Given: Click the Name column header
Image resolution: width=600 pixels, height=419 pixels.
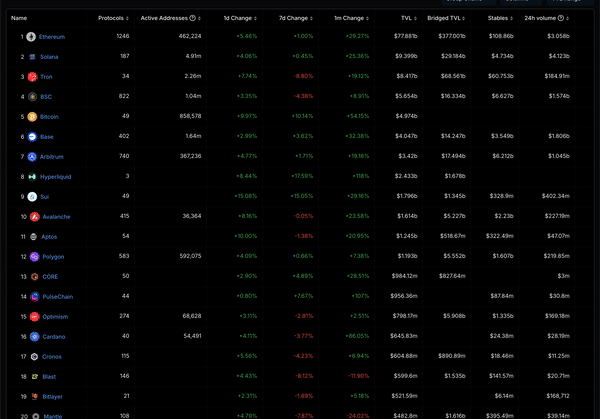Looking at the screenshot, I should pyautogui.click(x=19, y=18).
